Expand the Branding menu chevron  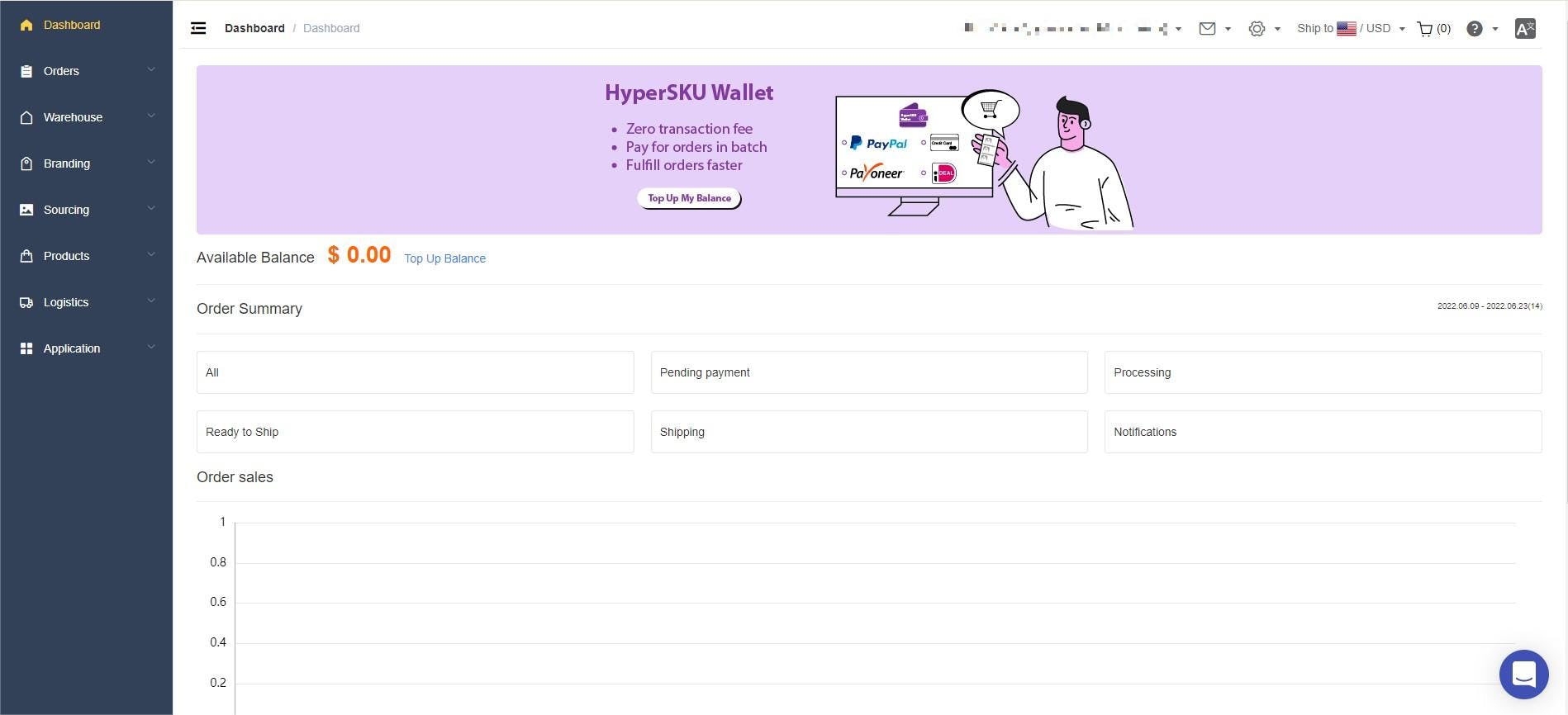point(151,162)
